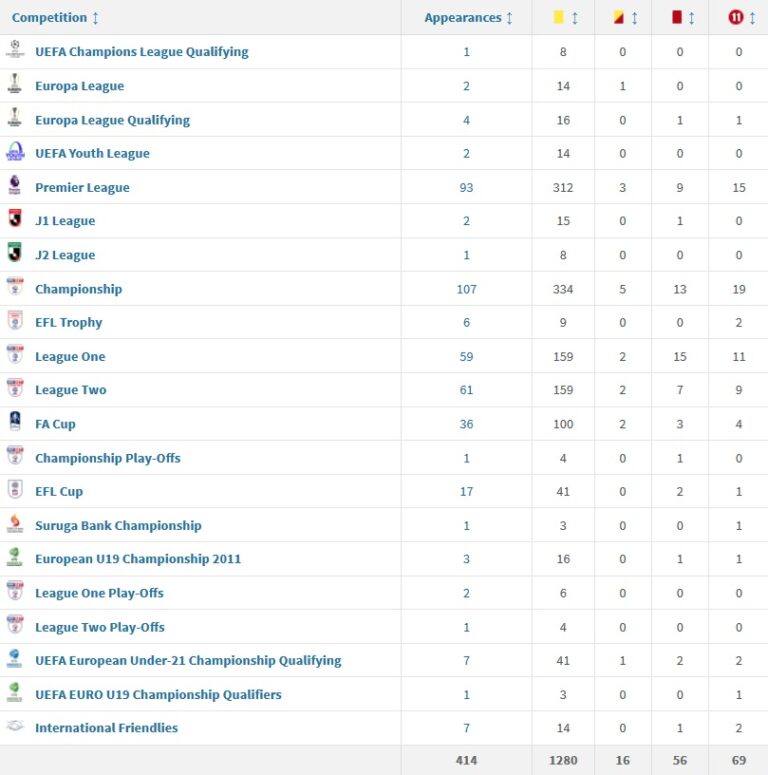Click the 93 Premier League appearances
The height and width of the screenshot is (775, 768).
pos(466,187)
